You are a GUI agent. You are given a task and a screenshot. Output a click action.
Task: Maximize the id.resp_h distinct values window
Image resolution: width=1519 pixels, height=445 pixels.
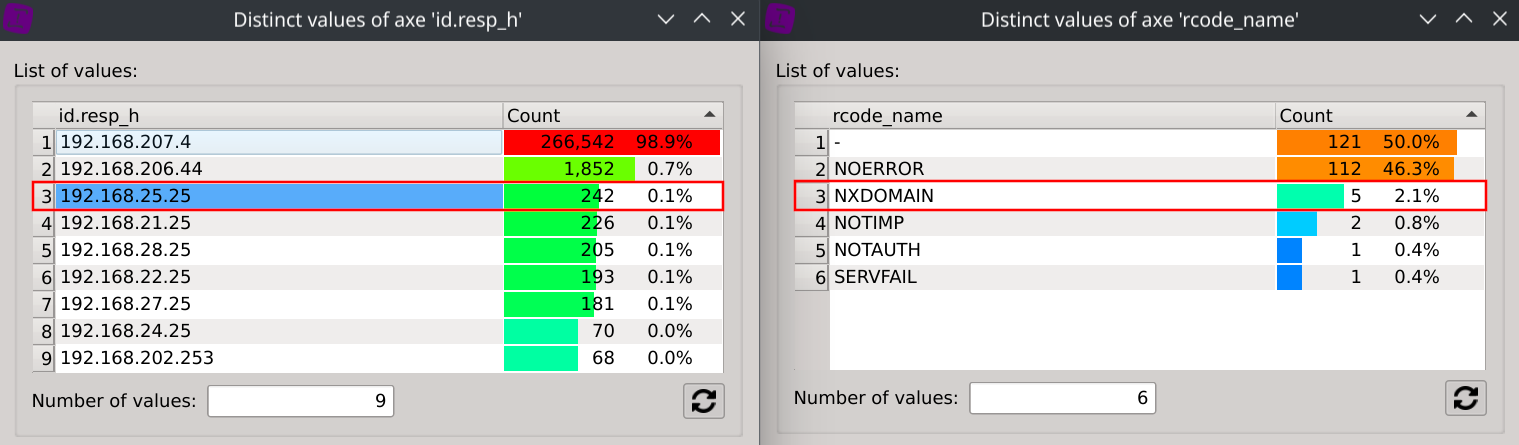click(x=702, y=19)
